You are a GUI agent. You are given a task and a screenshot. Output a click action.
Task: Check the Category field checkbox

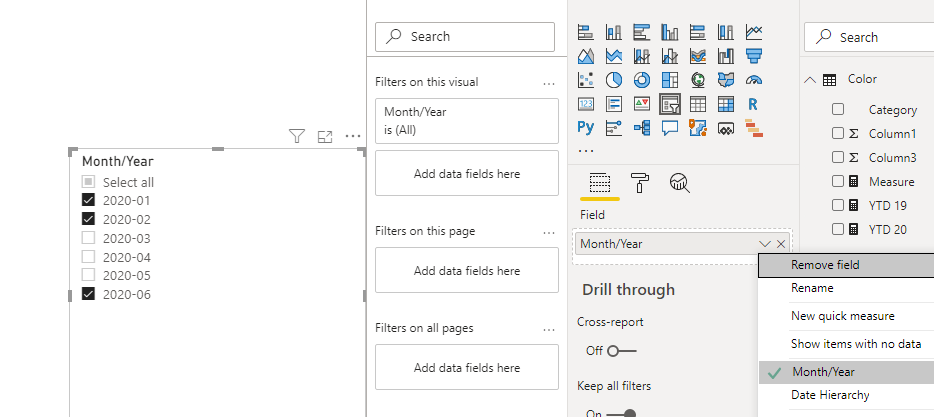coord(838,109)
